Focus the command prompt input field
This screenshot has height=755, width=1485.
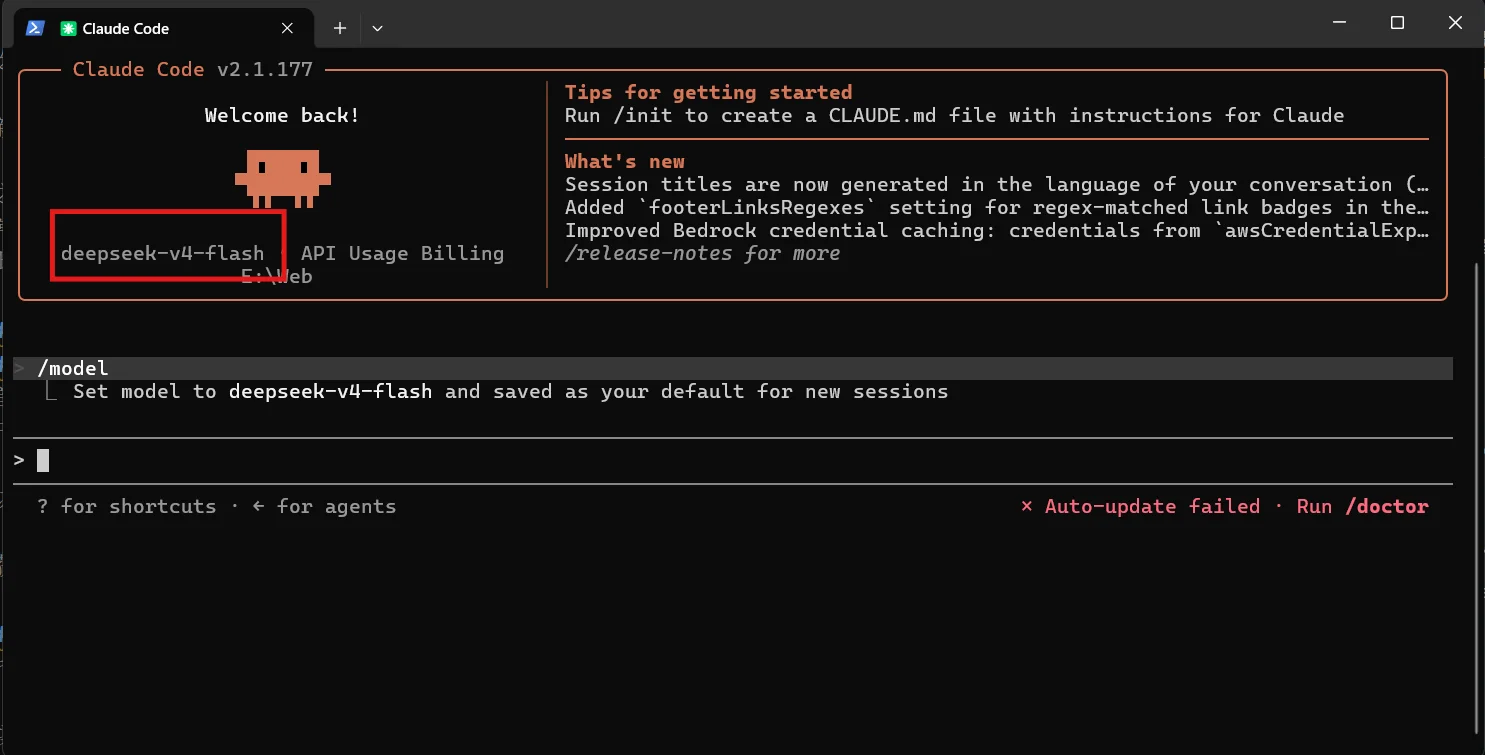[733, 460]
